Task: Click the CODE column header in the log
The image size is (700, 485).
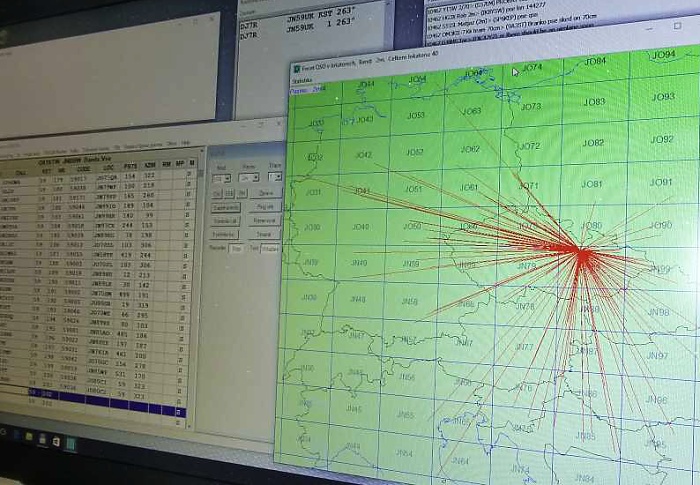Action: pyautogui.click(x=83, y=169)
